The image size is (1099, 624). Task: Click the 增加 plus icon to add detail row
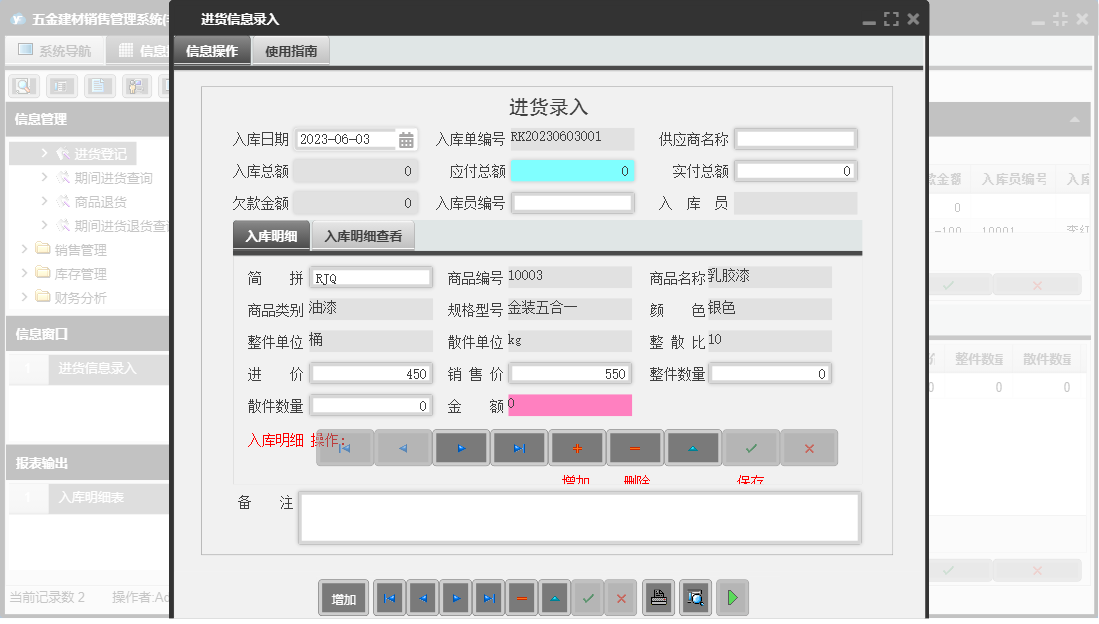click(x=577, y=447)
